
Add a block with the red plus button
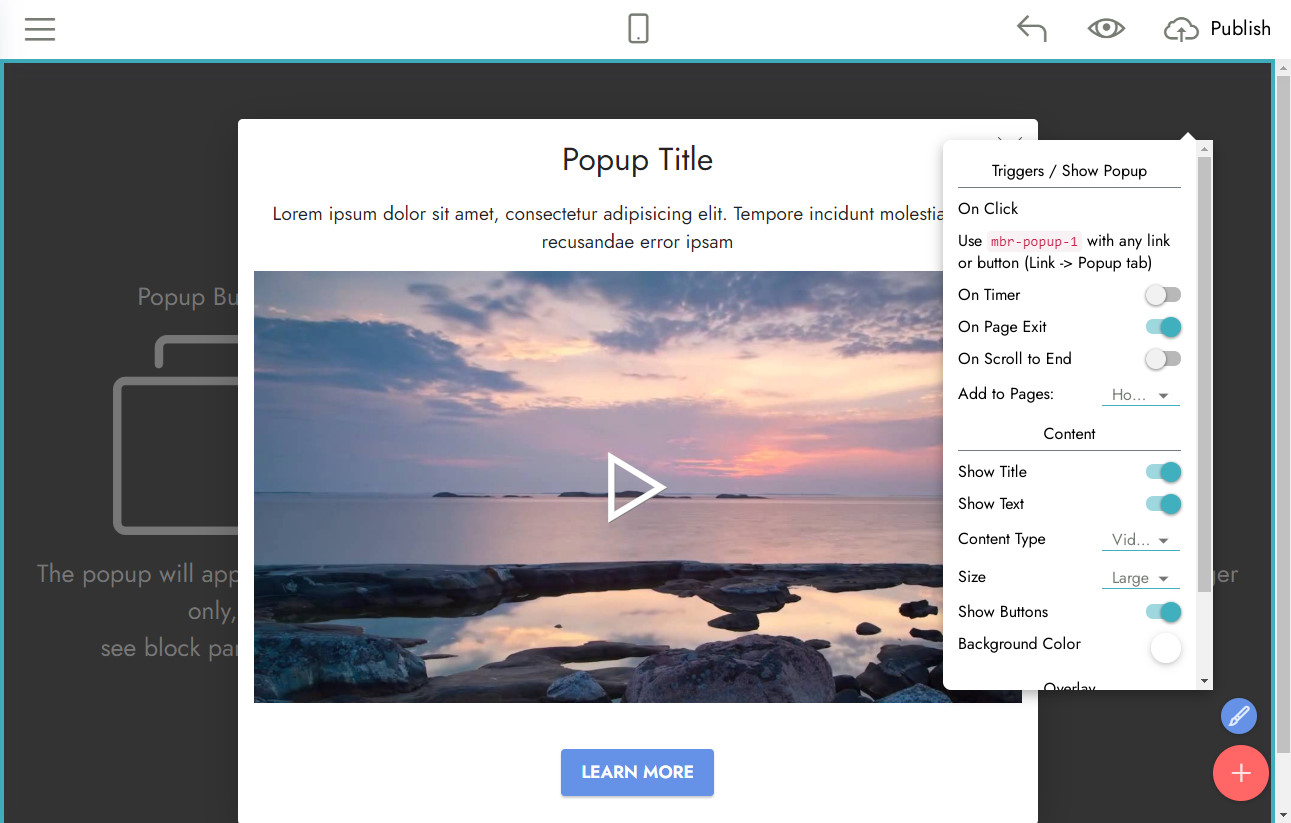coord(1240,773)
